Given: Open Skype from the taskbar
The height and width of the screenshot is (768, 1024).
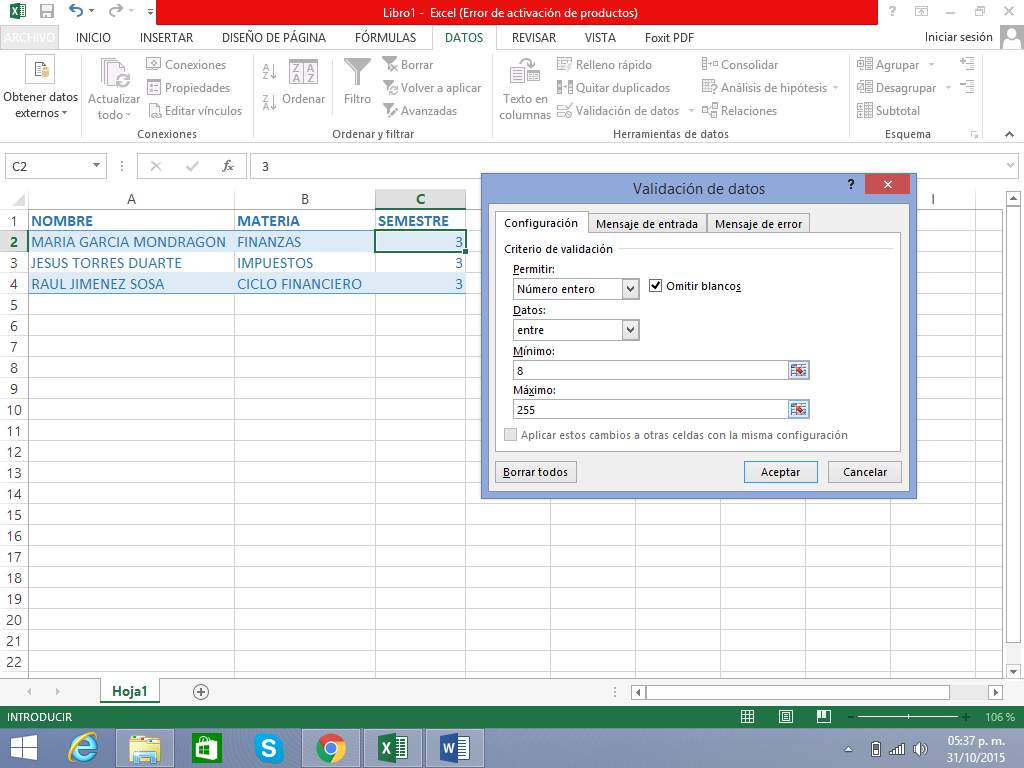Looking at the screenshot, I should 268,747.
